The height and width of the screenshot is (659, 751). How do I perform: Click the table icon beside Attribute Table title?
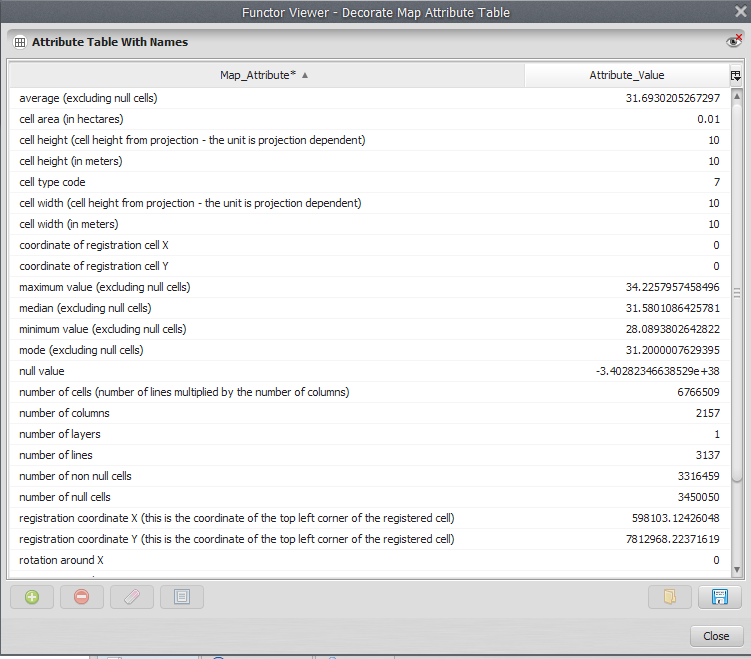click(x=20, y=42)
